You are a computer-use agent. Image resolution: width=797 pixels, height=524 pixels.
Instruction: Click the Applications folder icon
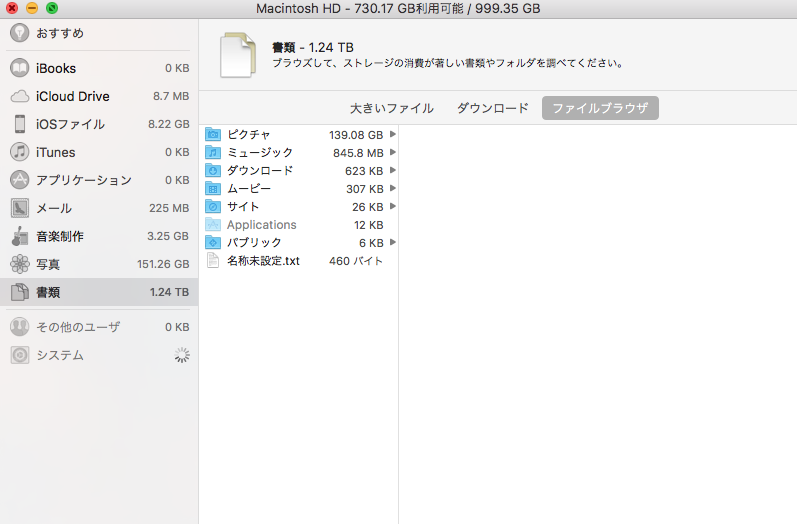(213, 225)
